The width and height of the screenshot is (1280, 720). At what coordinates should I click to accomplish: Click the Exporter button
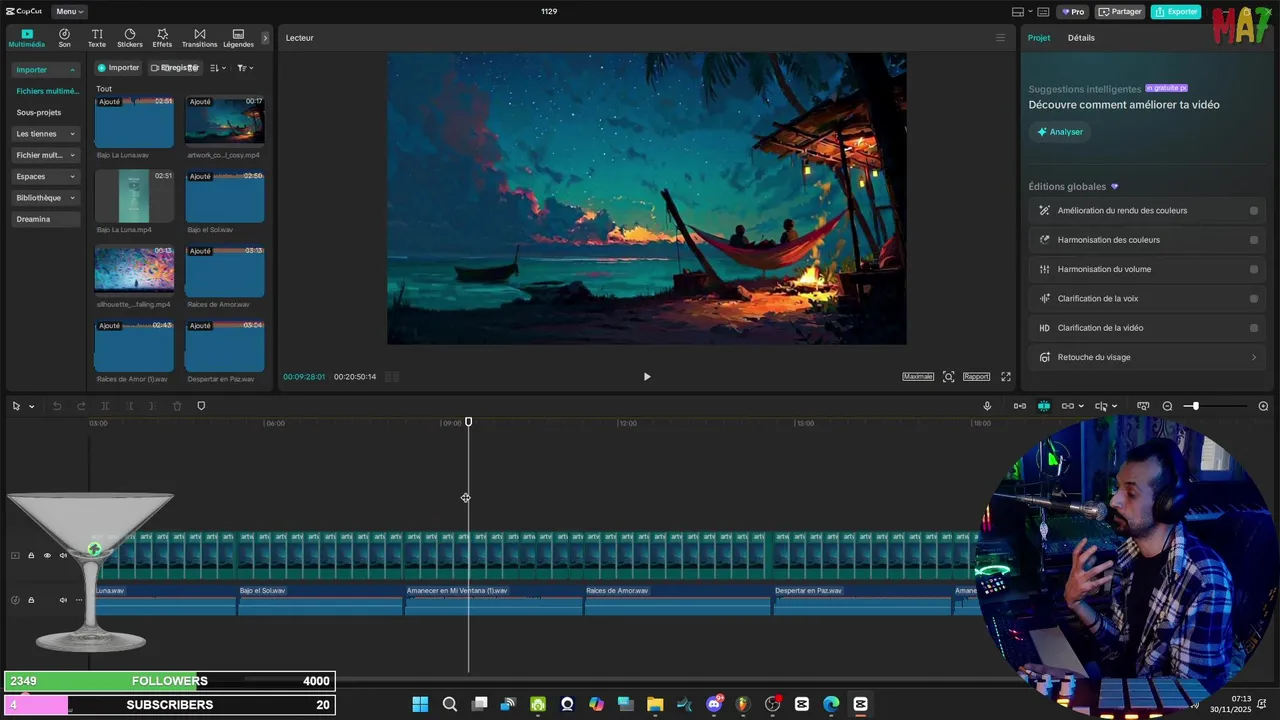pos(1176,12)
